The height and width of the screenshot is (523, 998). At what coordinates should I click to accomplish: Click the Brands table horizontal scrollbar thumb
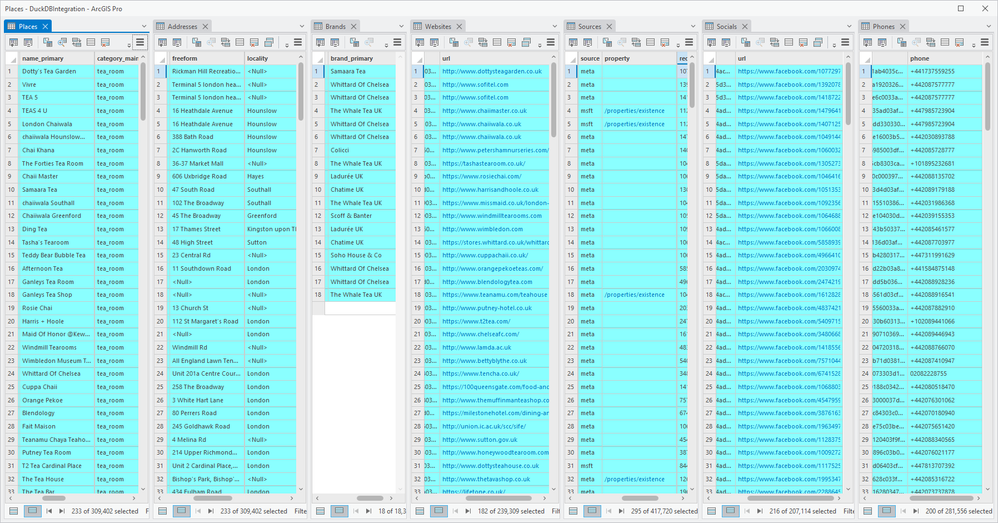tap(370, 498)
